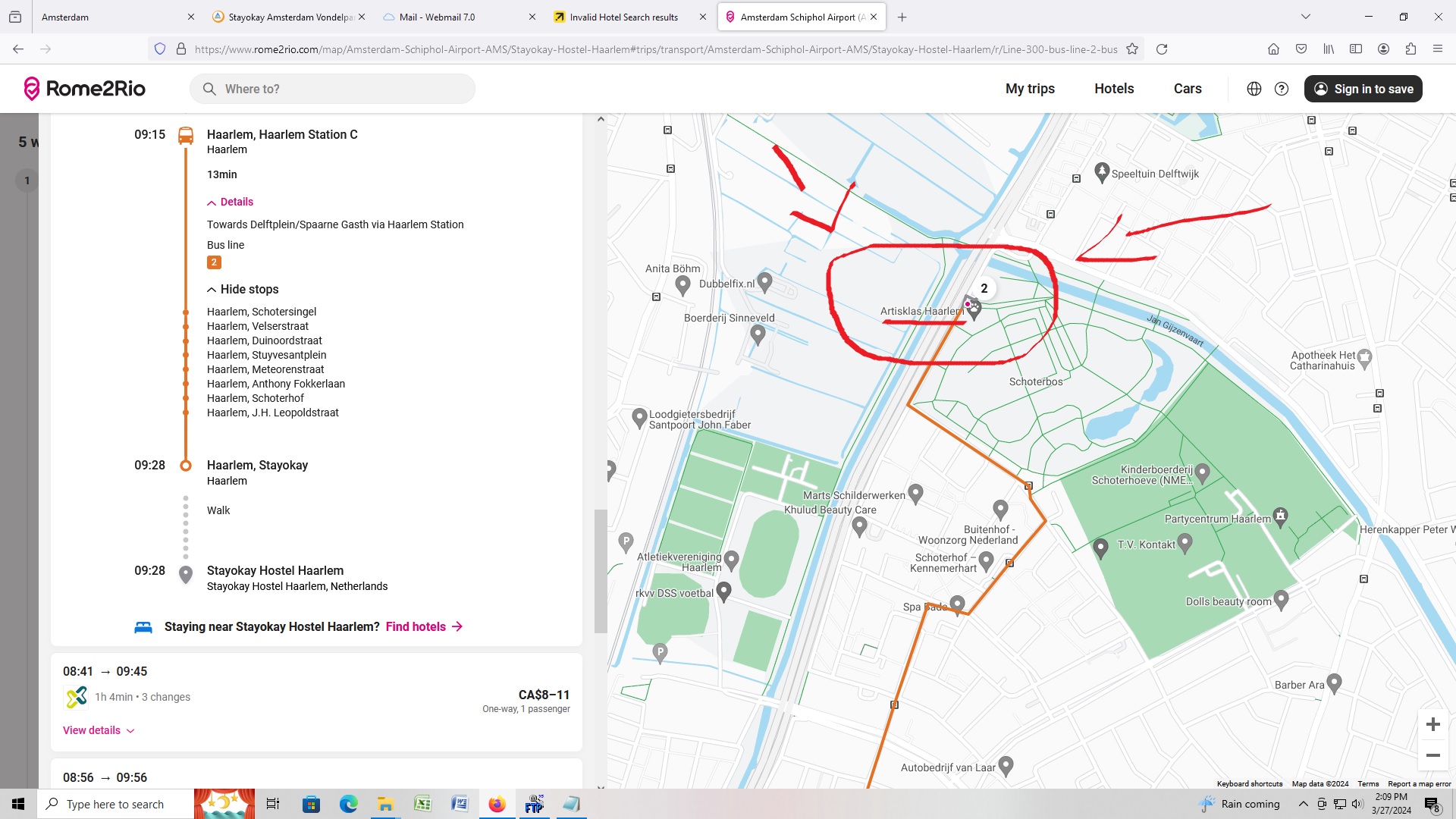Viewport: 1456px width, 819px height.
Task: Select the 08:41 → 09:45 trip option
Action: 316,701
